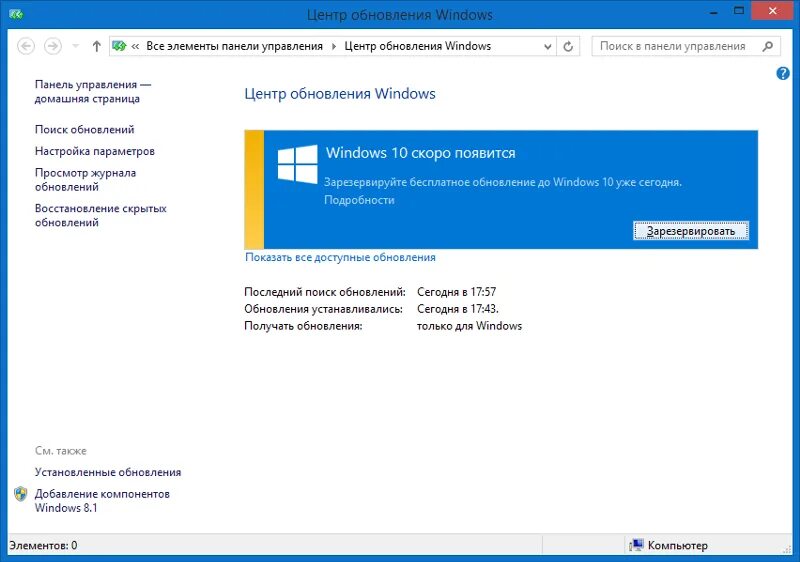Click the Windows Update address bar icon
800x562 pixels.
(119, 46)
